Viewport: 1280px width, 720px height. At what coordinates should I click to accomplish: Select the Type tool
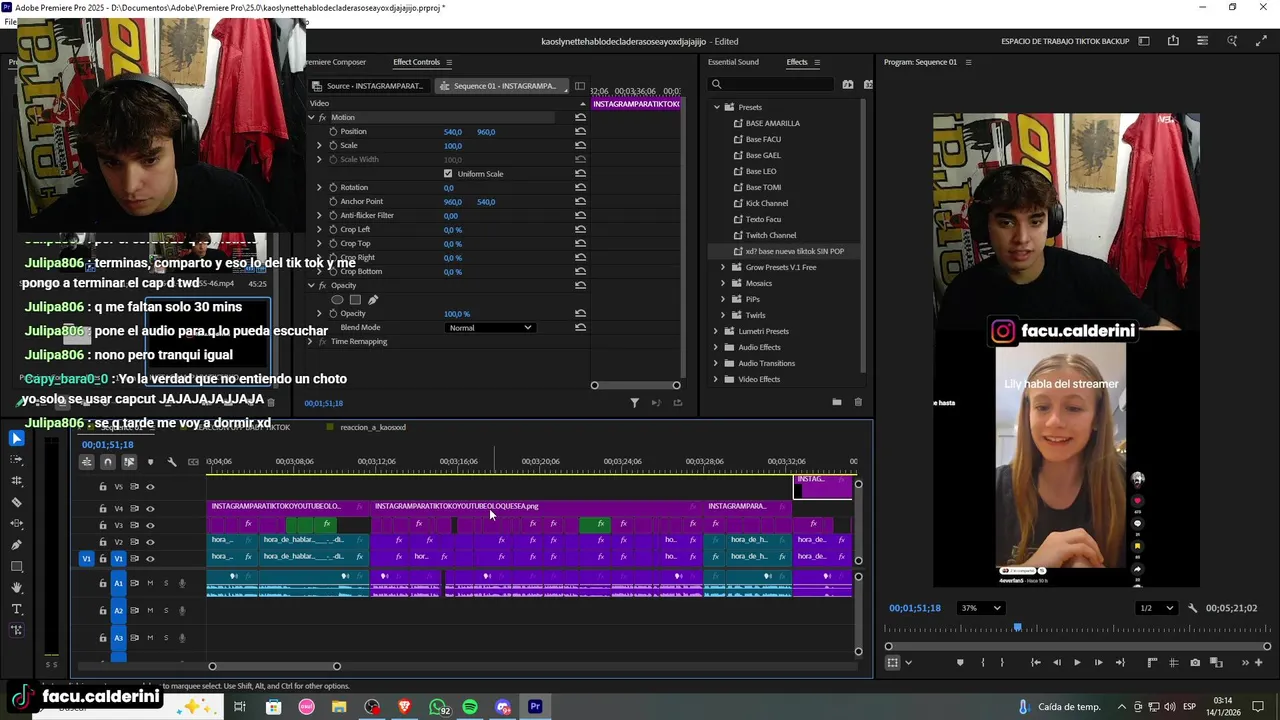click(x=16, y=609)
